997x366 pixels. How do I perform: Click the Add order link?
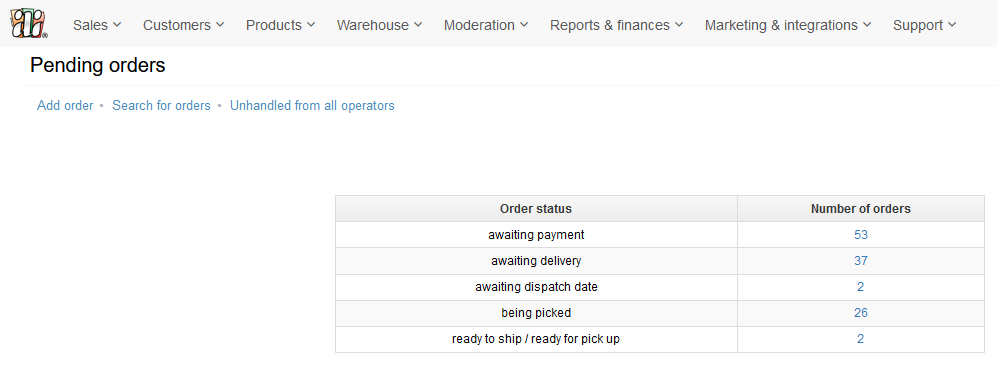point(65,105)
